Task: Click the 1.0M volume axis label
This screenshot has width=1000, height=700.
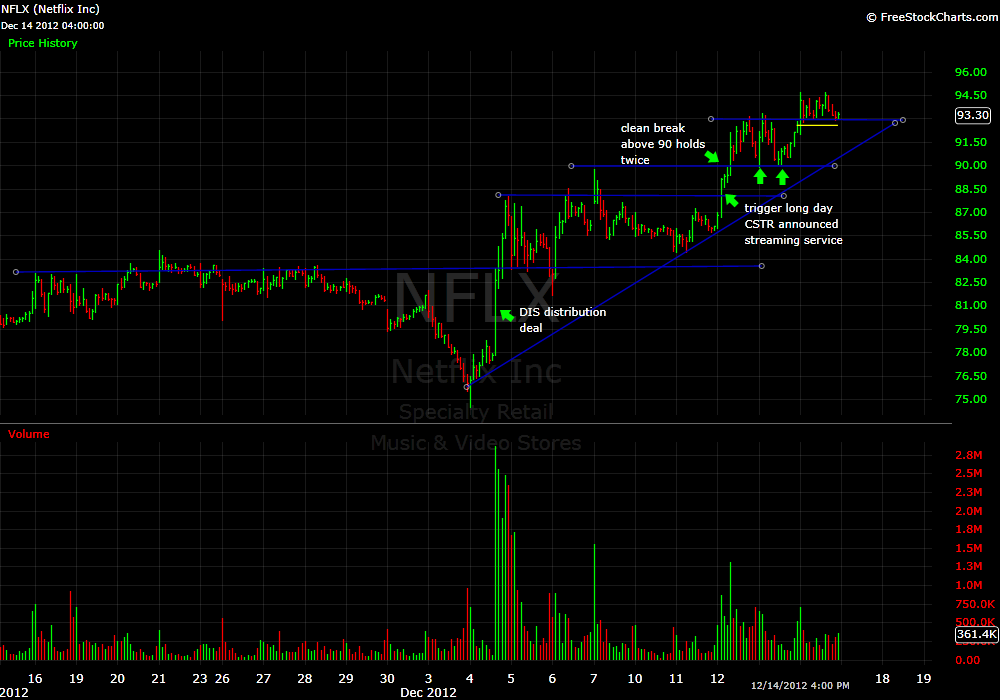Action: click(x=968, y=585)
